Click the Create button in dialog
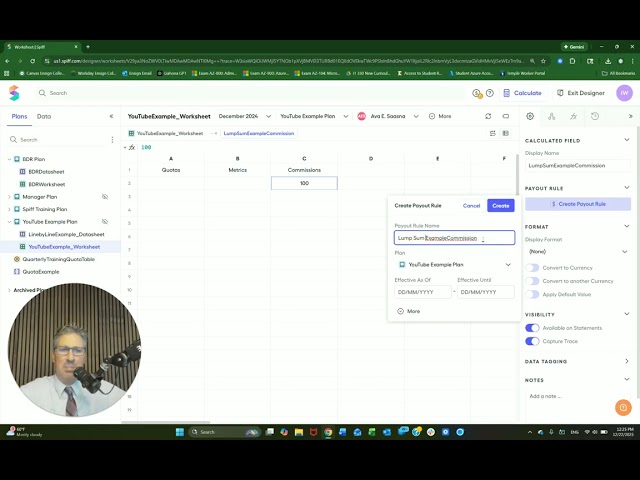 (500, 206)
